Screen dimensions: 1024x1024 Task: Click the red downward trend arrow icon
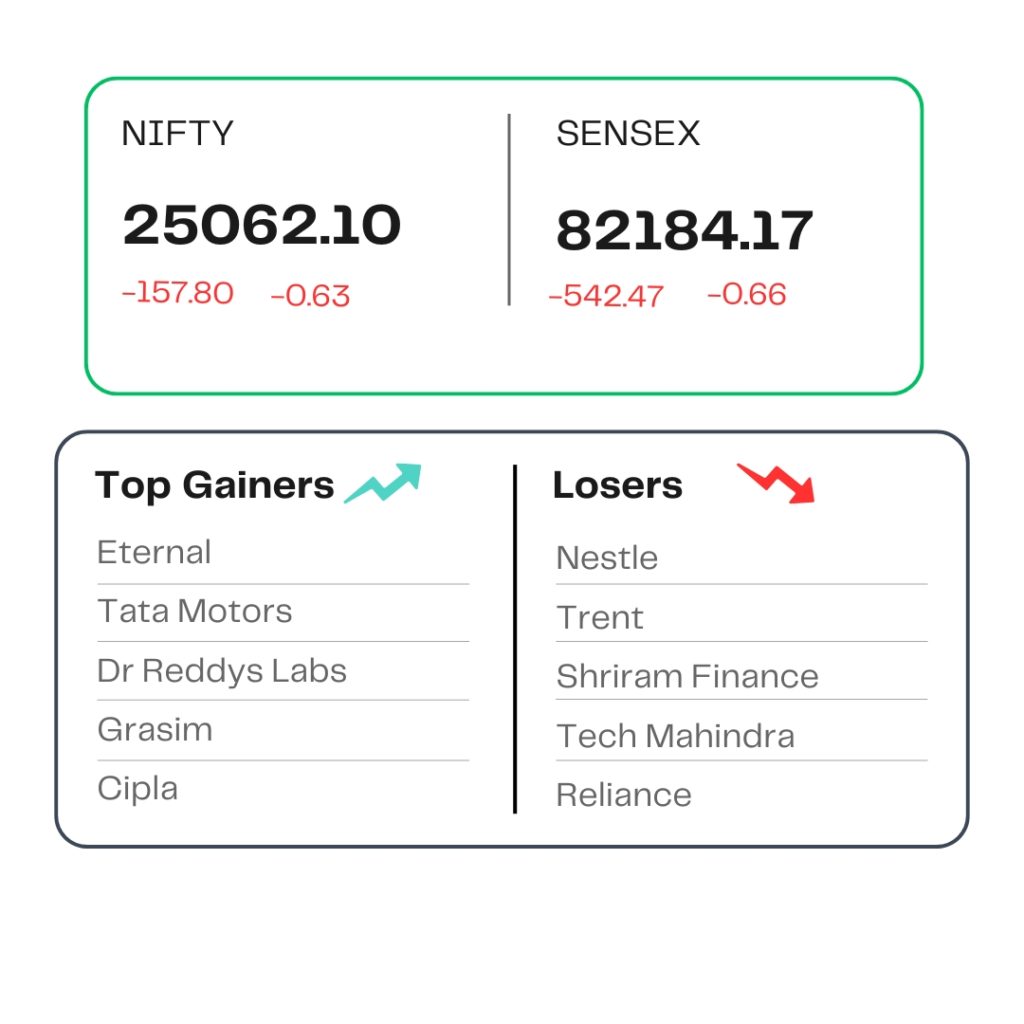pos(776,484)
